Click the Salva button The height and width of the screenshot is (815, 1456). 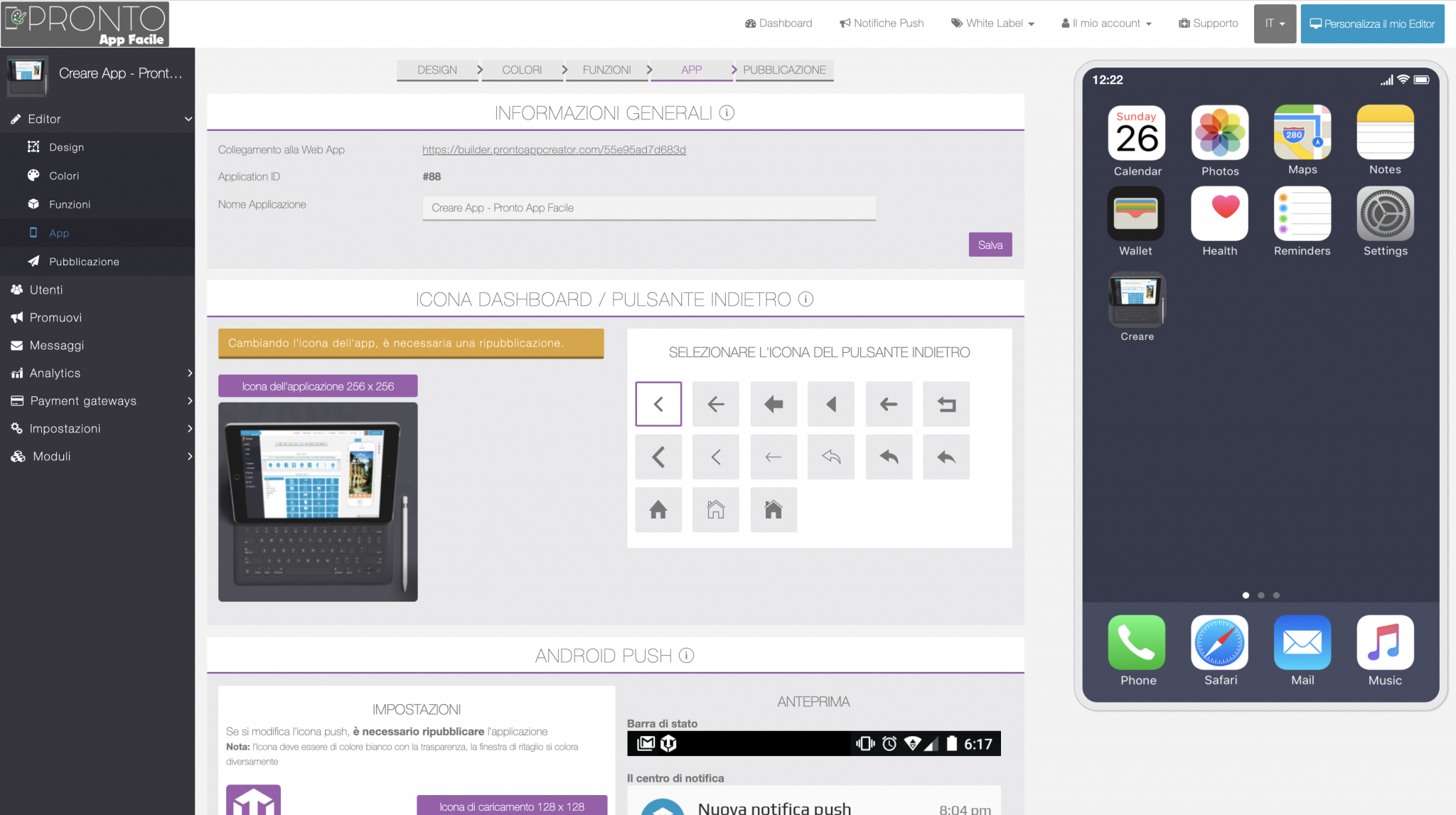click(x=990, y=244)
